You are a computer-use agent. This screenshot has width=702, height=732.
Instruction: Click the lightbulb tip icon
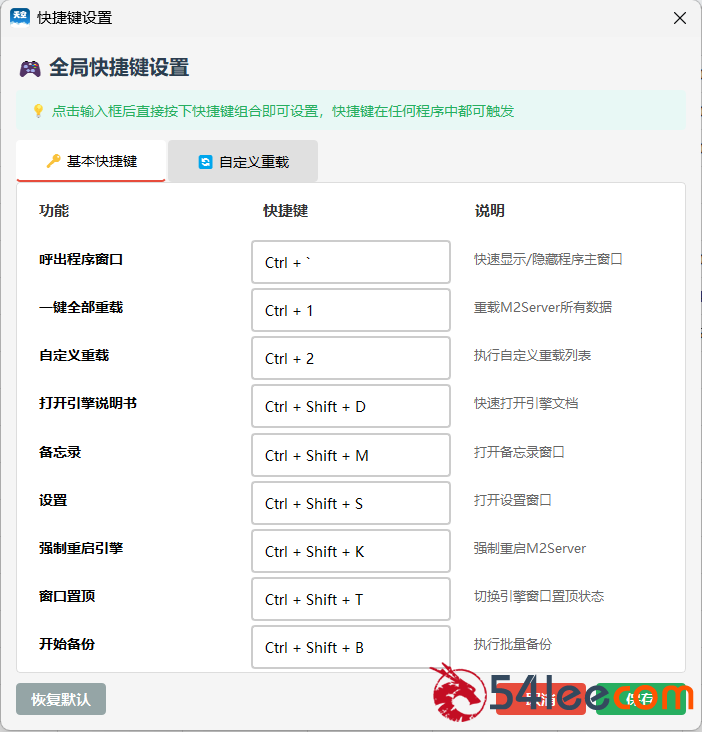tap(38, 111)
